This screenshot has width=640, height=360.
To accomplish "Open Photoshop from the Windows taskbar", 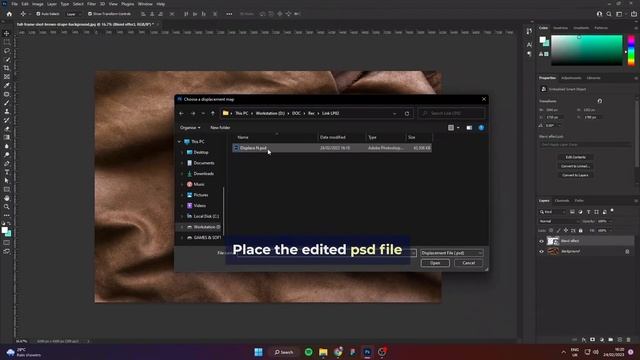I will [367, 352].
